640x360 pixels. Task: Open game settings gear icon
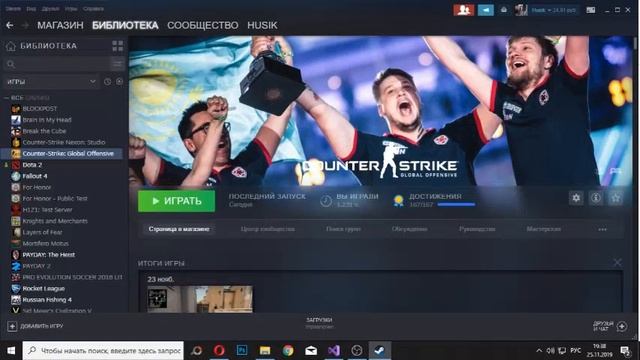coord(576,198)
